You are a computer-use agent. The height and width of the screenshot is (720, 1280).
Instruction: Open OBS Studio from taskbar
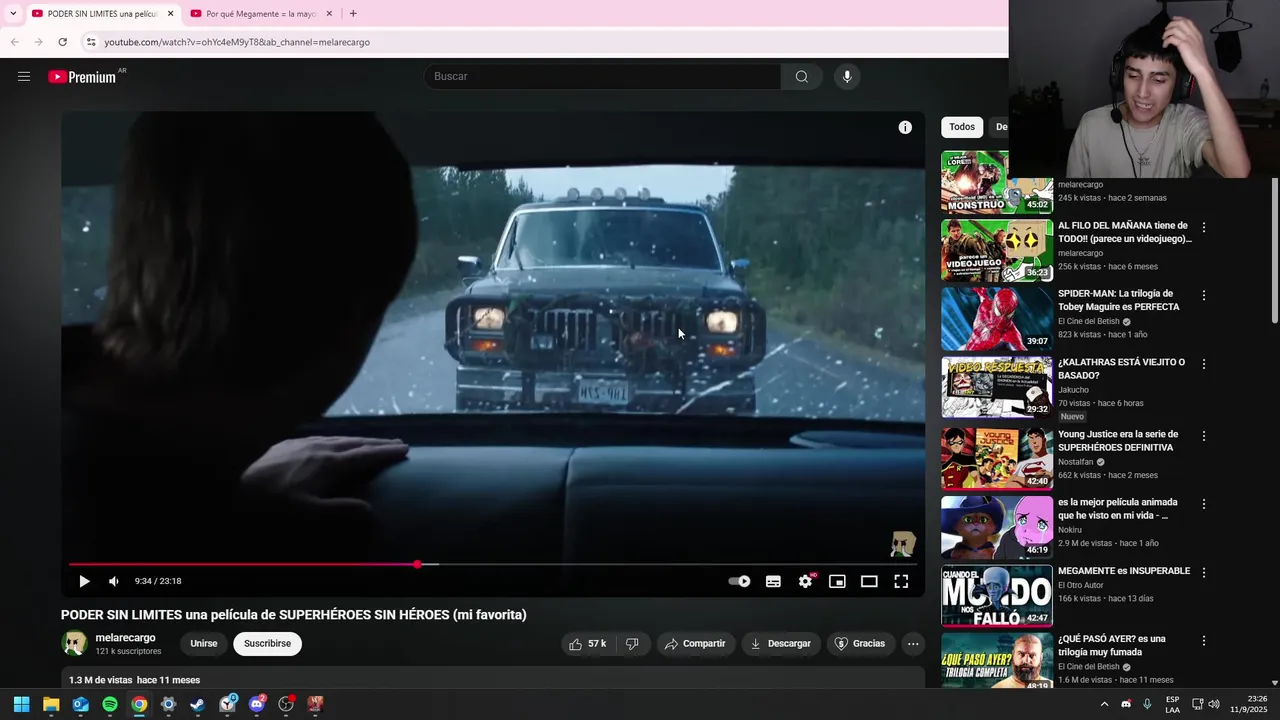[x=286, y=704]
